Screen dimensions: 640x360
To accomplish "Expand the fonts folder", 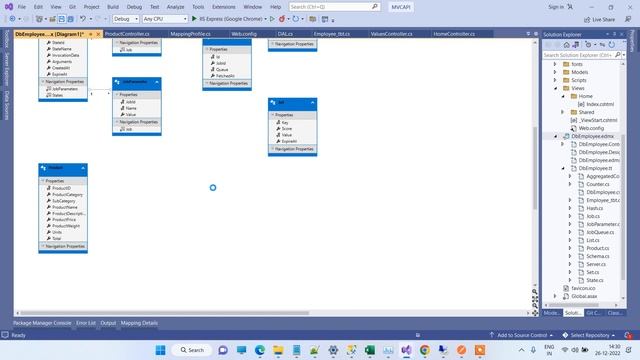I will (555, 64).
